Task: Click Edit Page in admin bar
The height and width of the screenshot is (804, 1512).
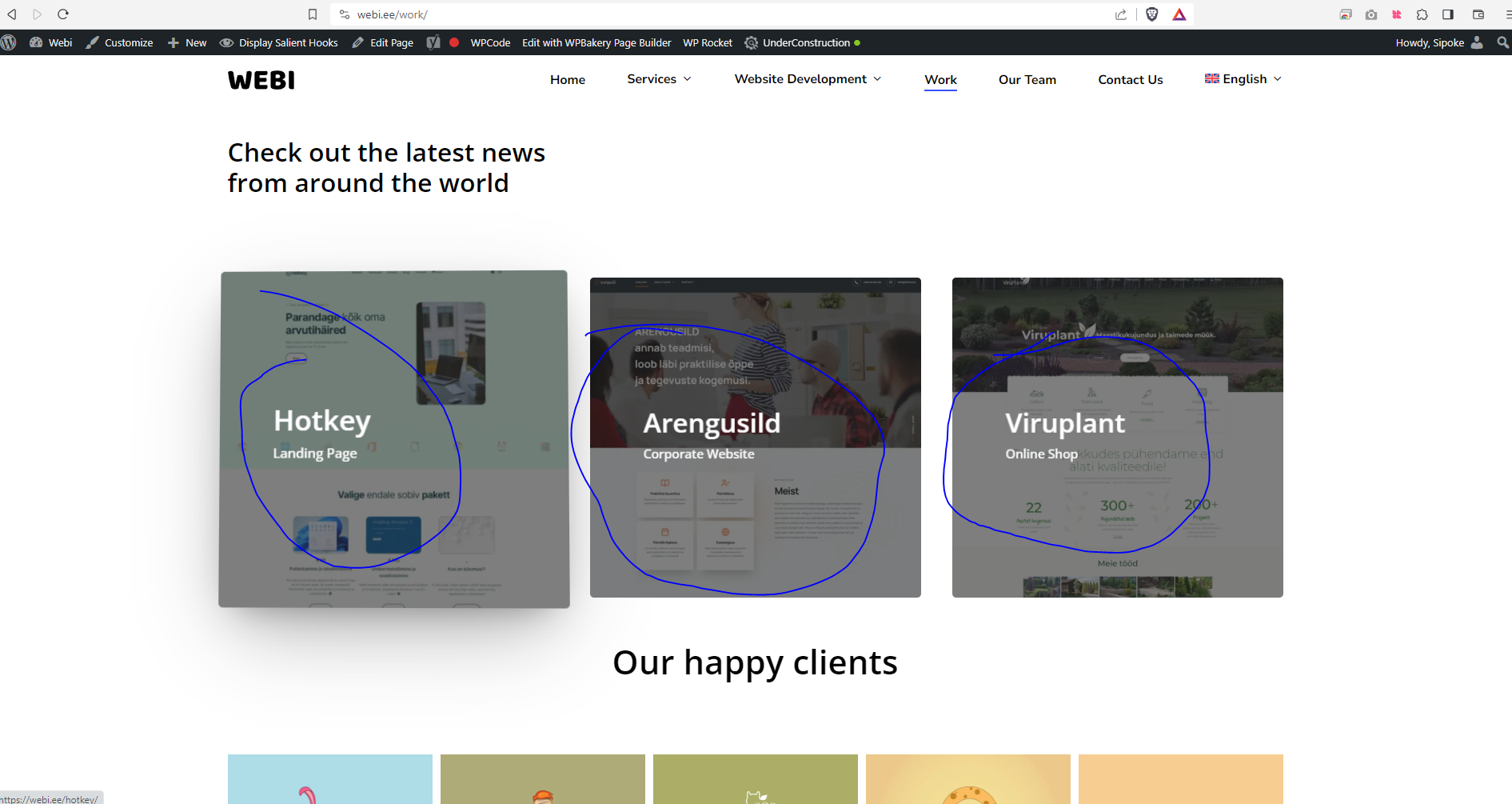Action: 383,42
